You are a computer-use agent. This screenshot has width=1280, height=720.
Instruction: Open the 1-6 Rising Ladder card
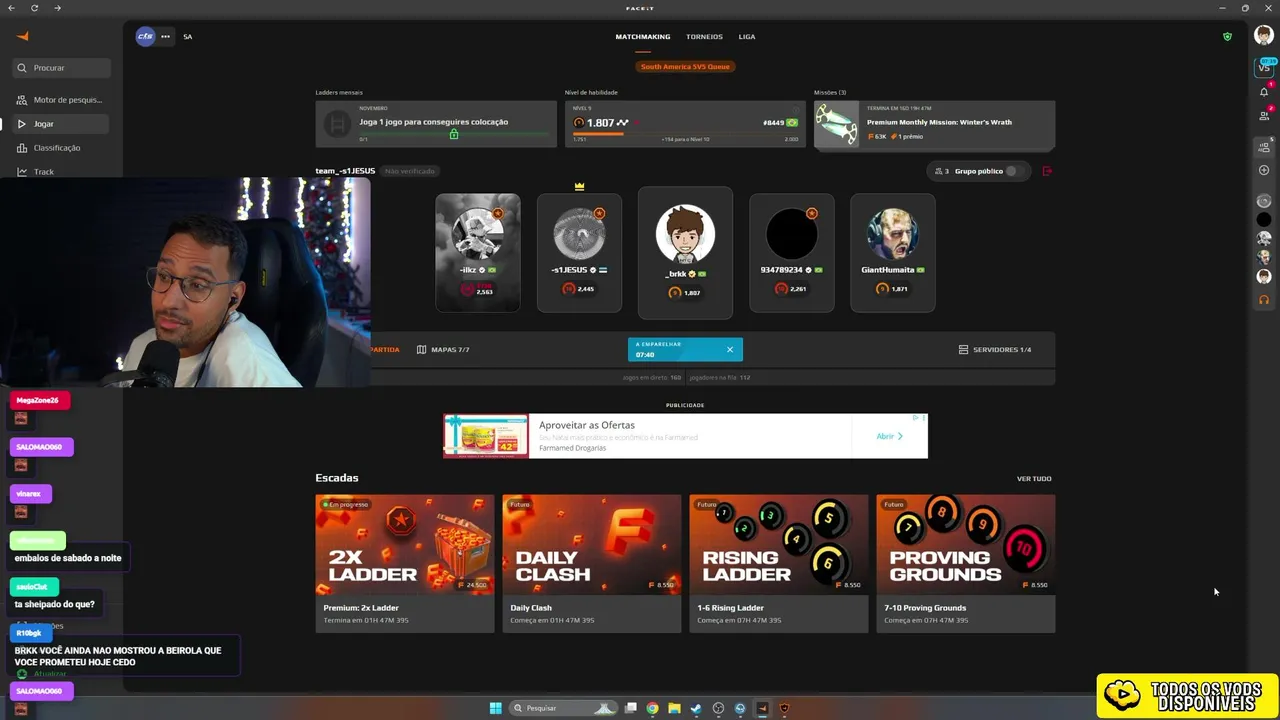779,563
